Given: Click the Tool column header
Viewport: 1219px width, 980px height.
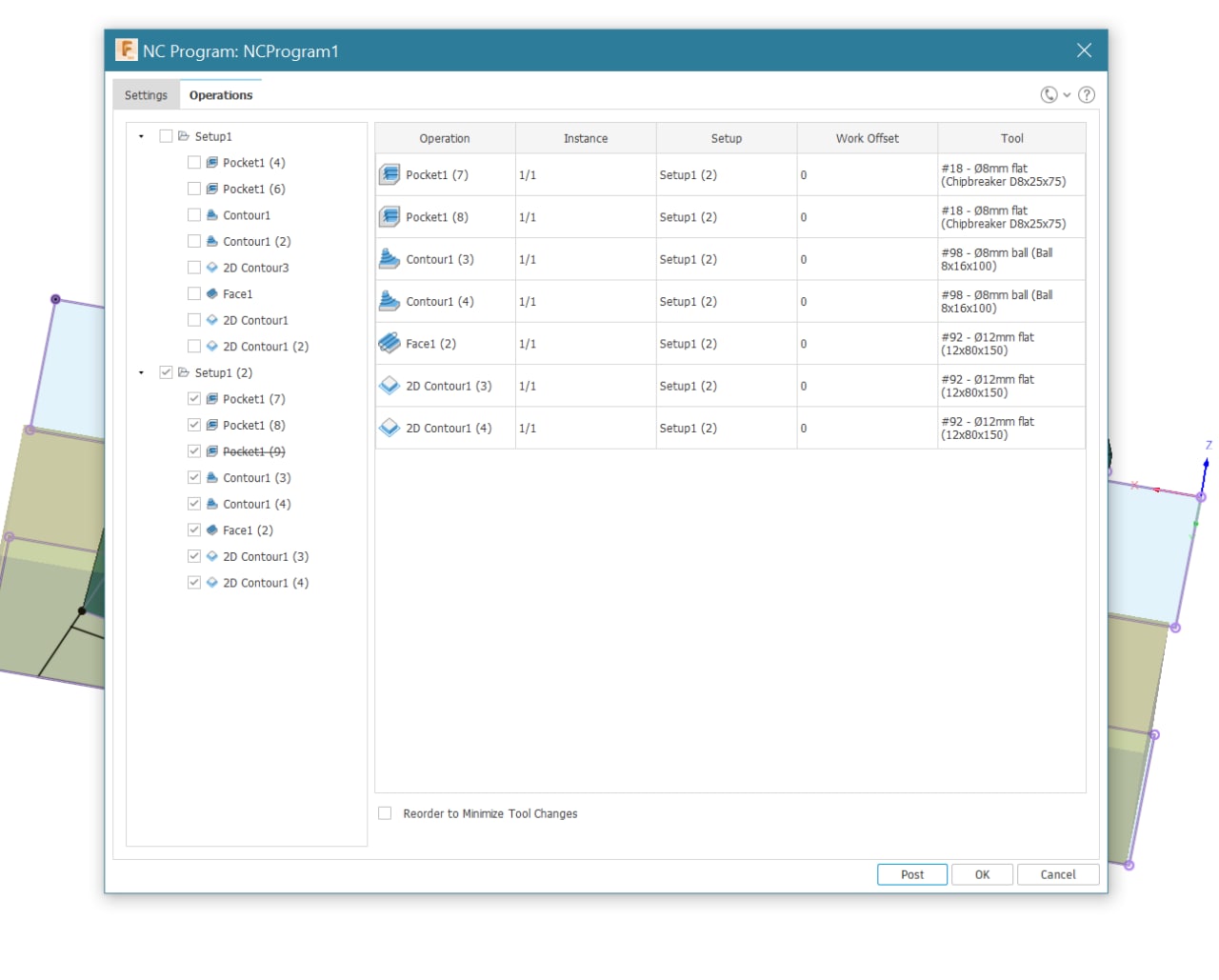Looking at the screenshot, I should (1012, 138).
